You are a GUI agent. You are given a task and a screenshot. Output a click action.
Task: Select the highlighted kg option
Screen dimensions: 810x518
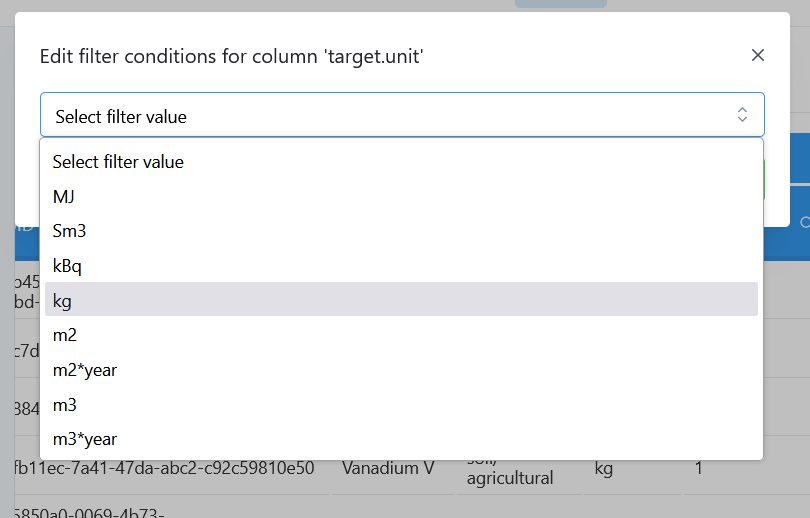401,299
